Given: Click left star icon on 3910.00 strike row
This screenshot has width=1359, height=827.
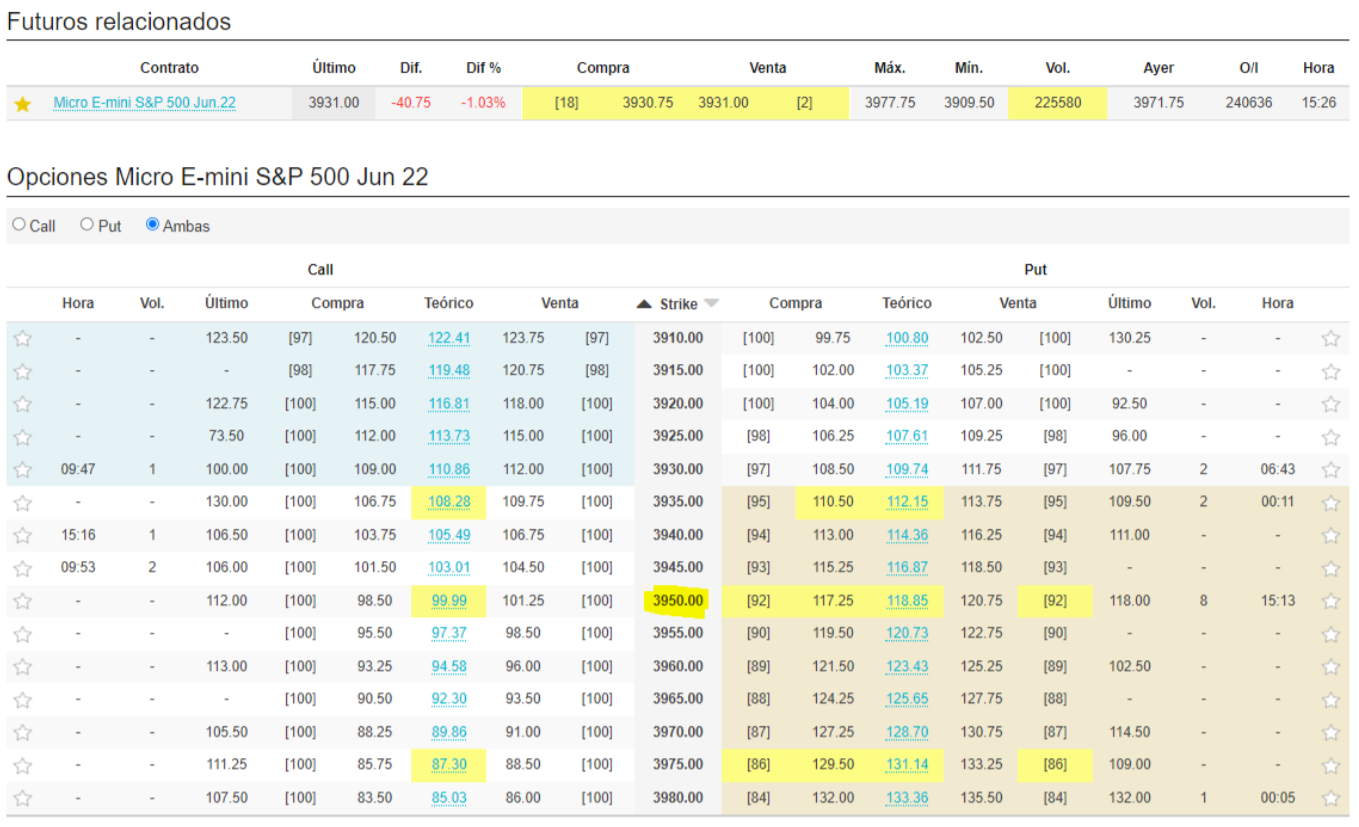Looking at the screenshot, I should [23, 338].
